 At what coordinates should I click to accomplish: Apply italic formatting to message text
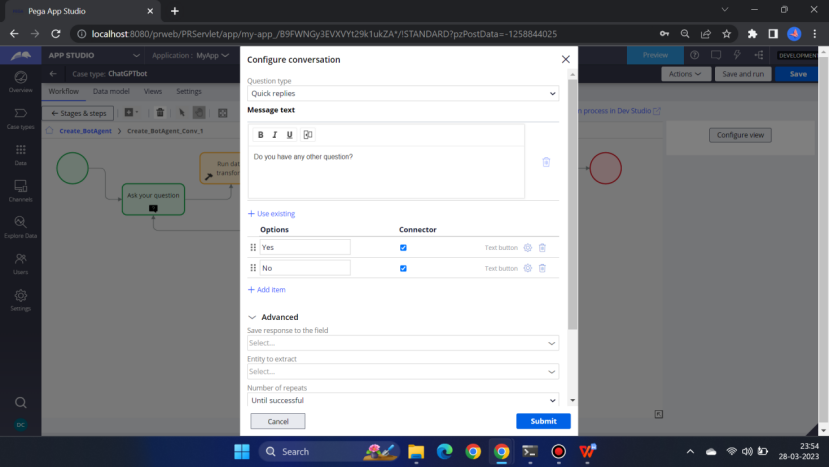coord(275,135)
